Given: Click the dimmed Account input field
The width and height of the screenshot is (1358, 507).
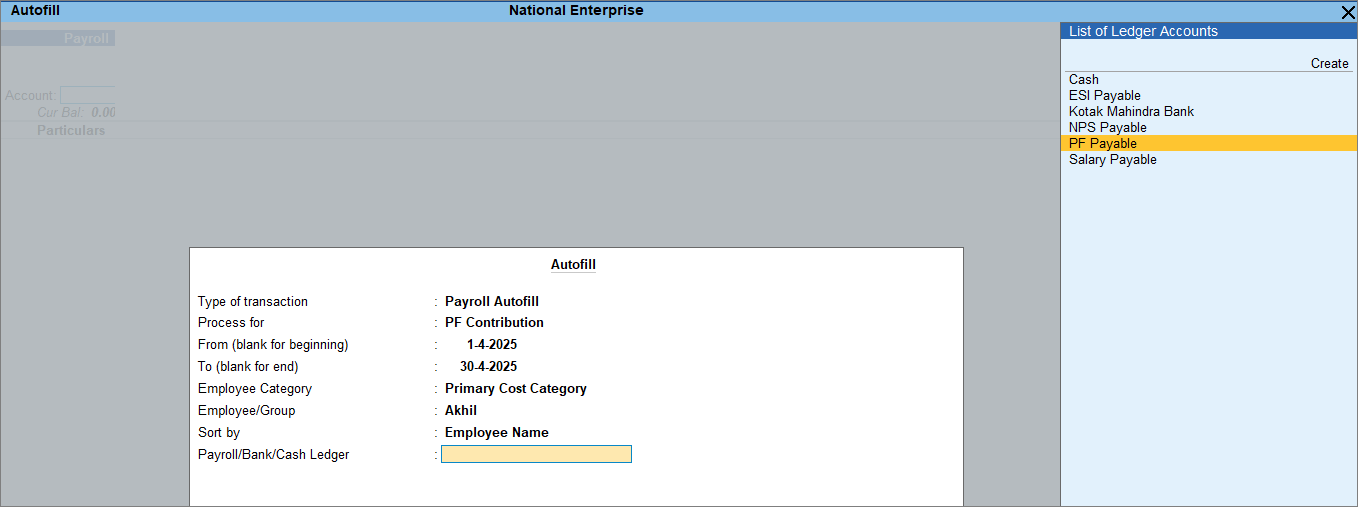Looking at the screenshot, I should click(x=88, y=96).
